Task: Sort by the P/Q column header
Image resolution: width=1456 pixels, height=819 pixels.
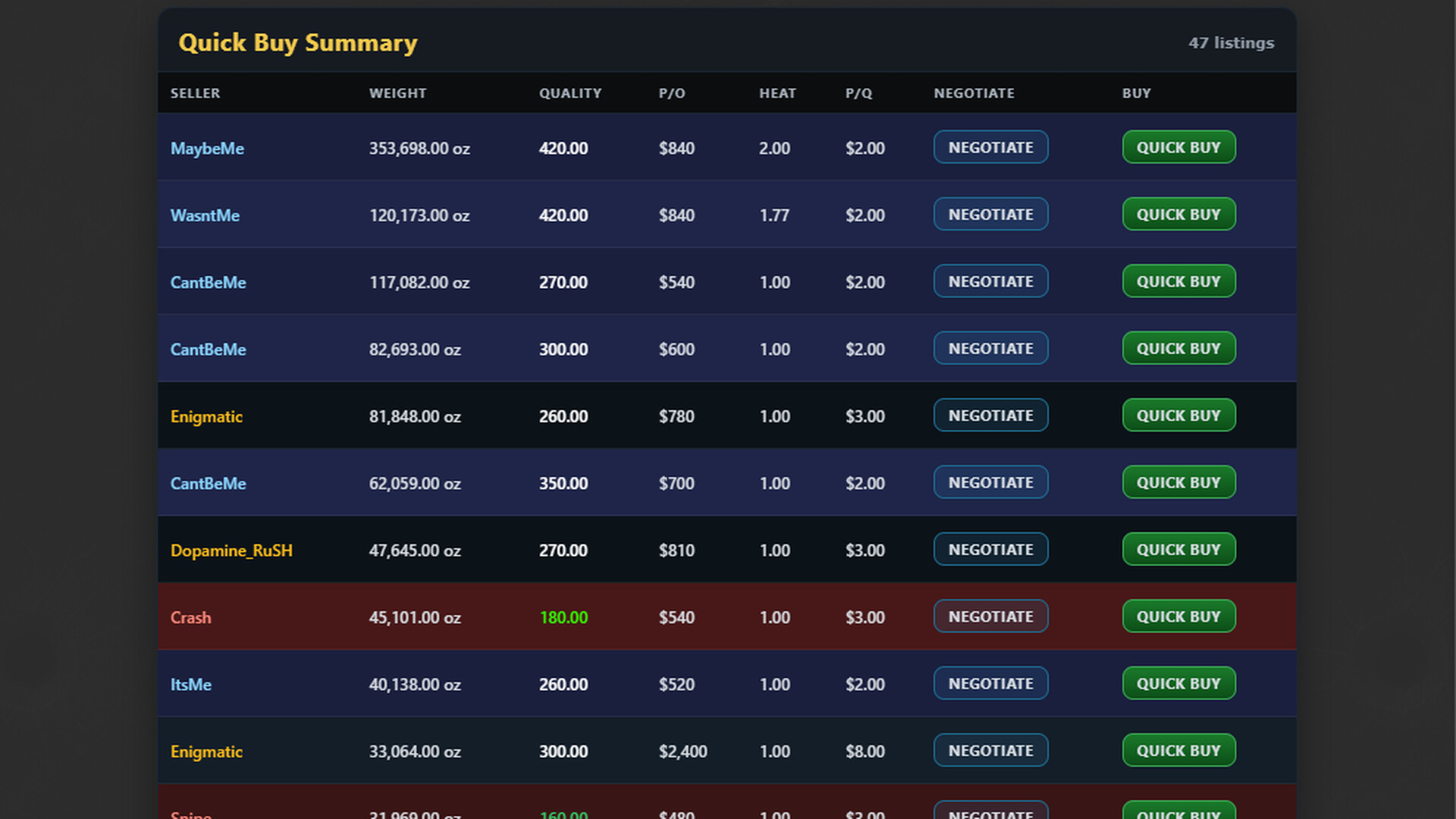Action: click(x=858, y=93)
